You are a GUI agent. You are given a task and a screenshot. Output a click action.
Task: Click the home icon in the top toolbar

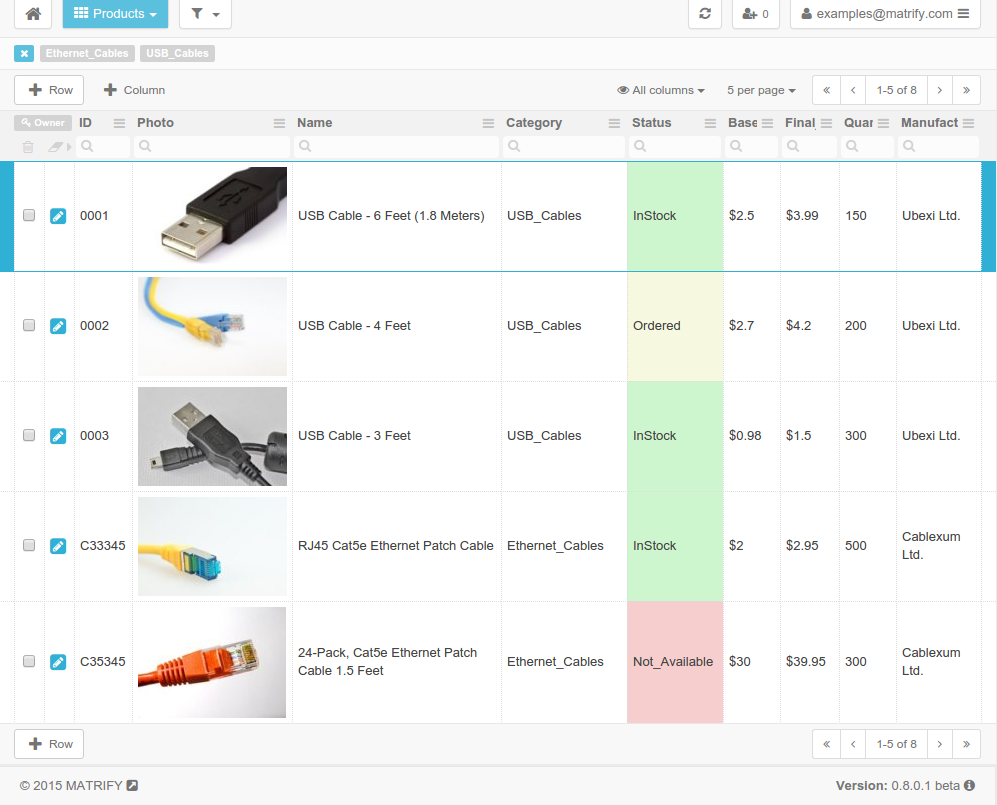32,14
